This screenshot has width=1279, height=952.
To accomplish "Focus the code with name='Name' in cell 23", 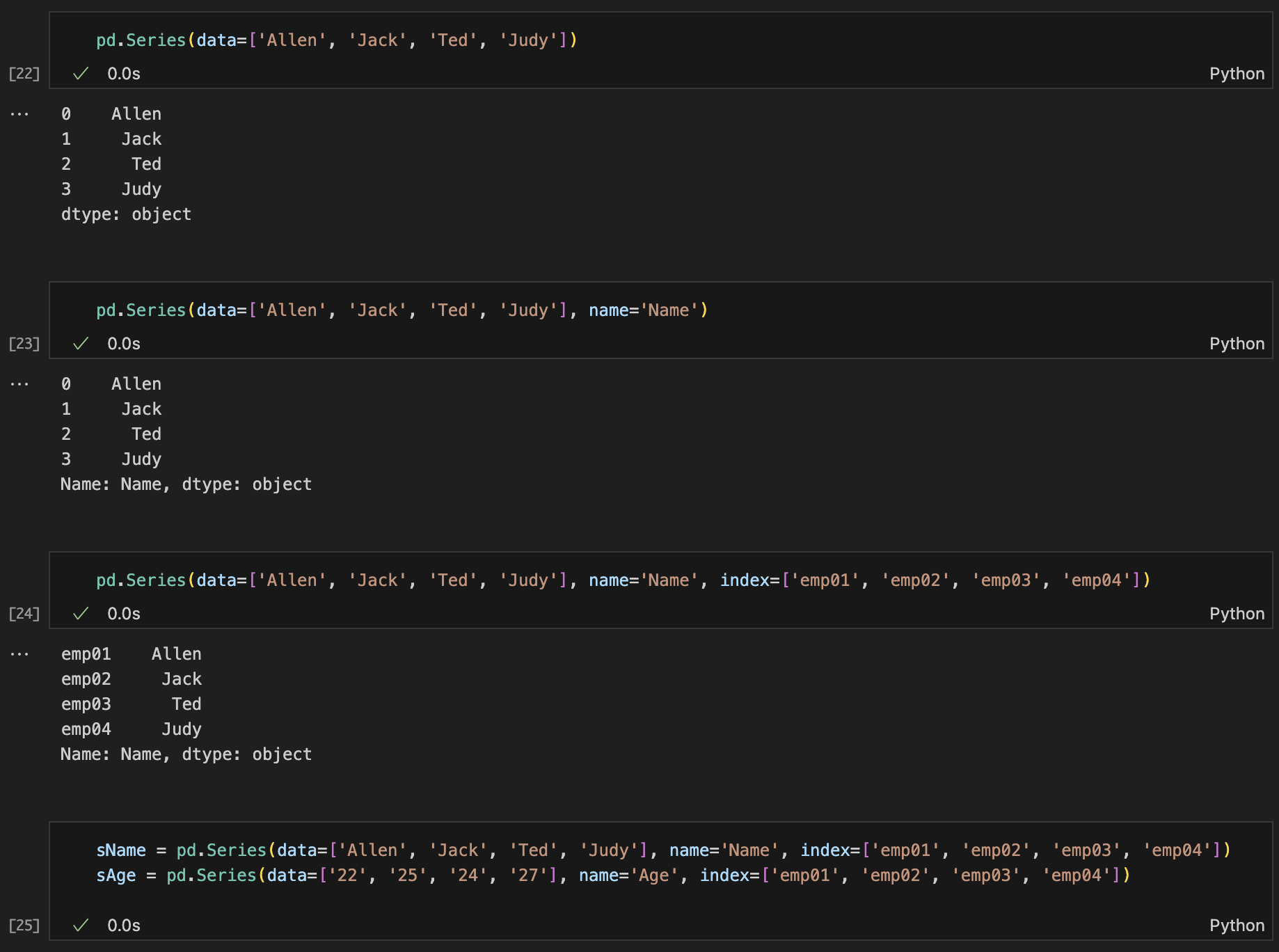I will point(647,310).
